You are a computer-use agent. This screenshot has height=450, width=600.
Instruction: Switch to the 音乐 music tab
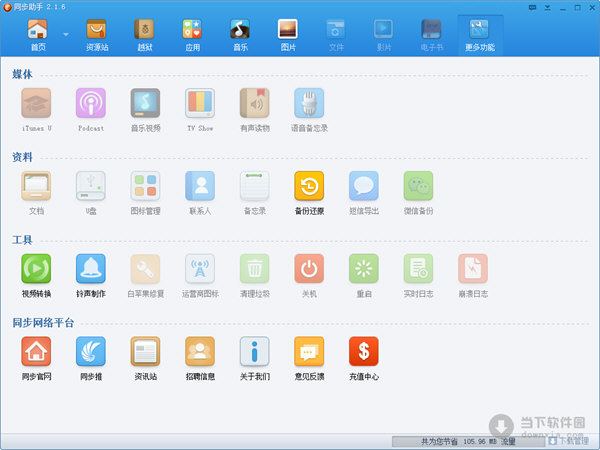(x=241, y=35)
